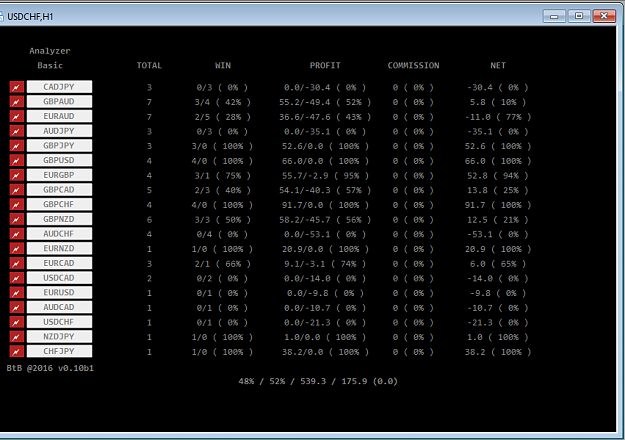Select the GBPAUD symbol button
625x440 pixels.
[x=59, y=102]
